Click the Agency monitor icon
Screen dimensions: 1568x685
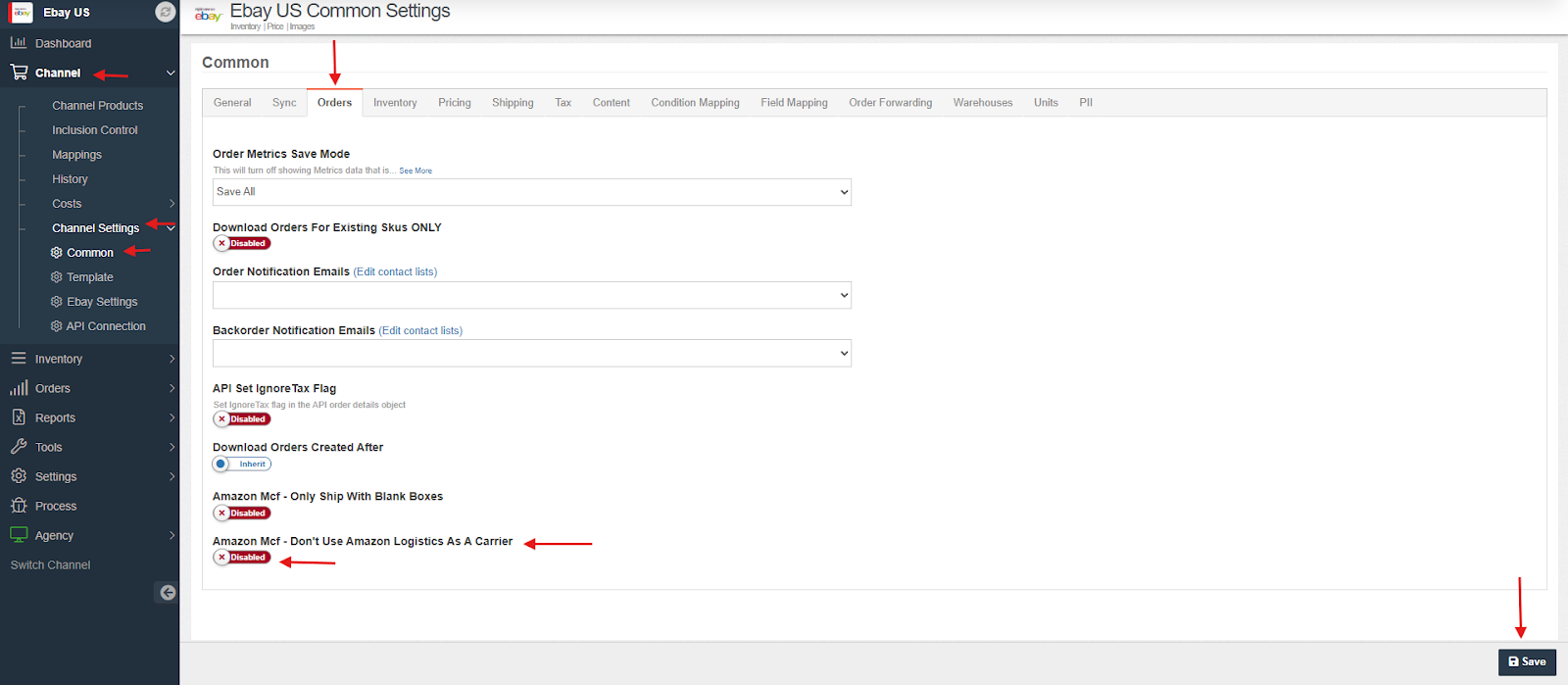pyautogui.click(x=19, y=535)
